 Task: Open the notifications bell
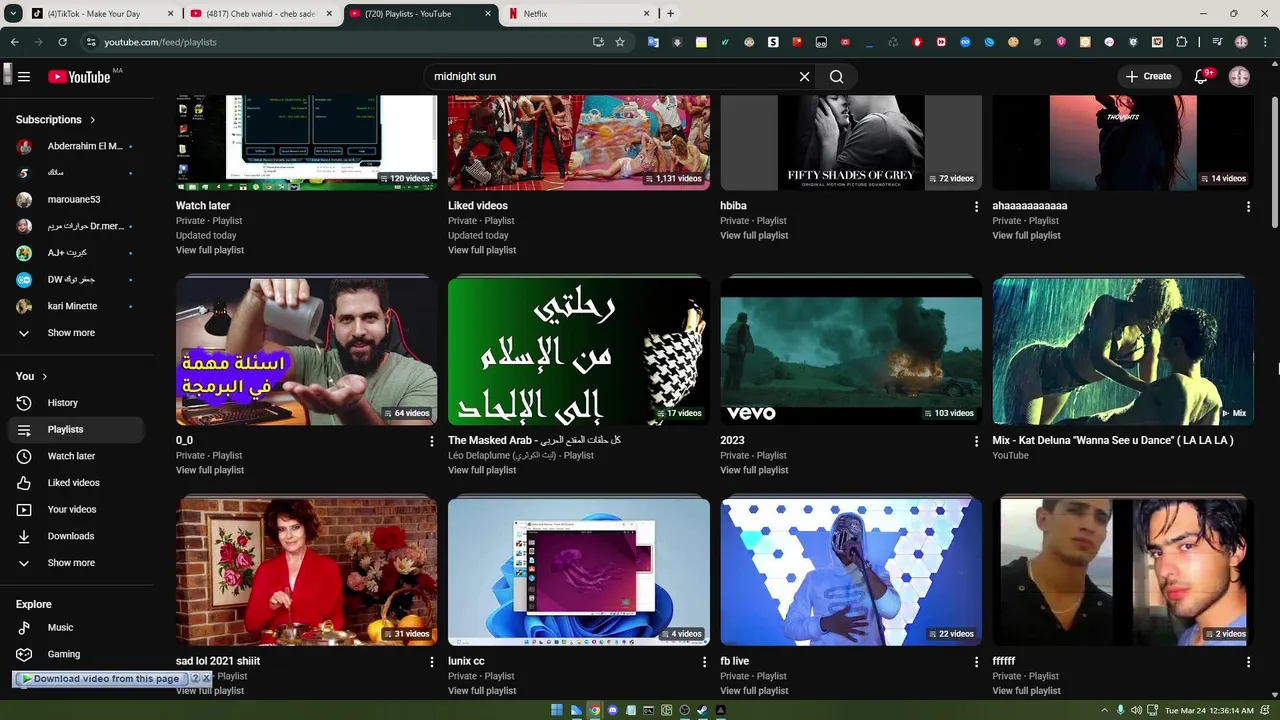1202,76
